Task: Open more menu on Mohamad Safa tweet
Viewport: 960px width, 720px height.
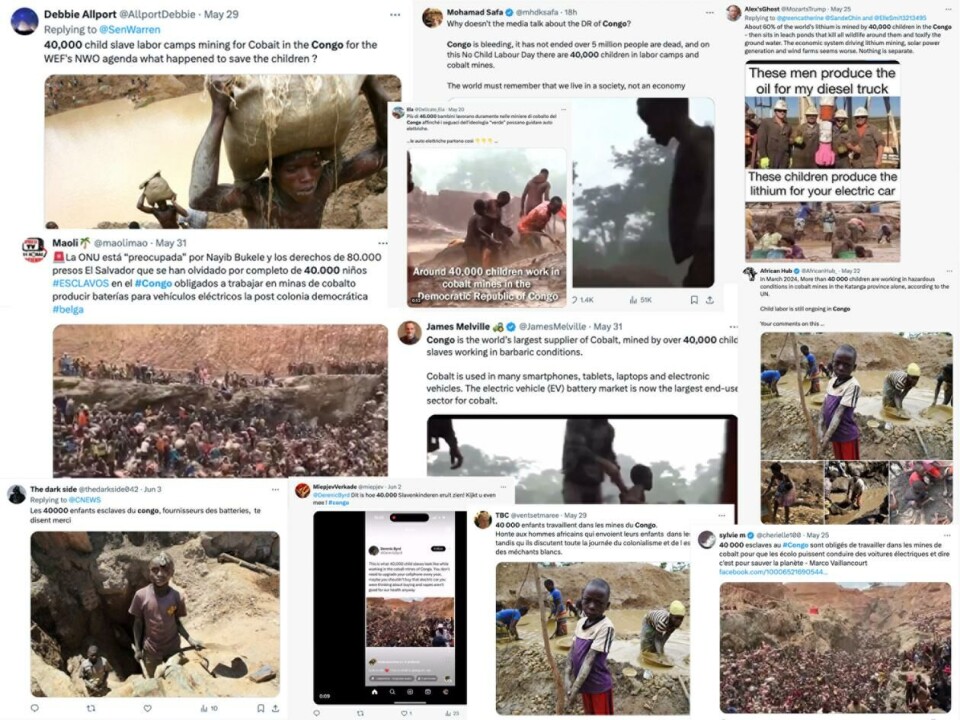Action: 710,12
